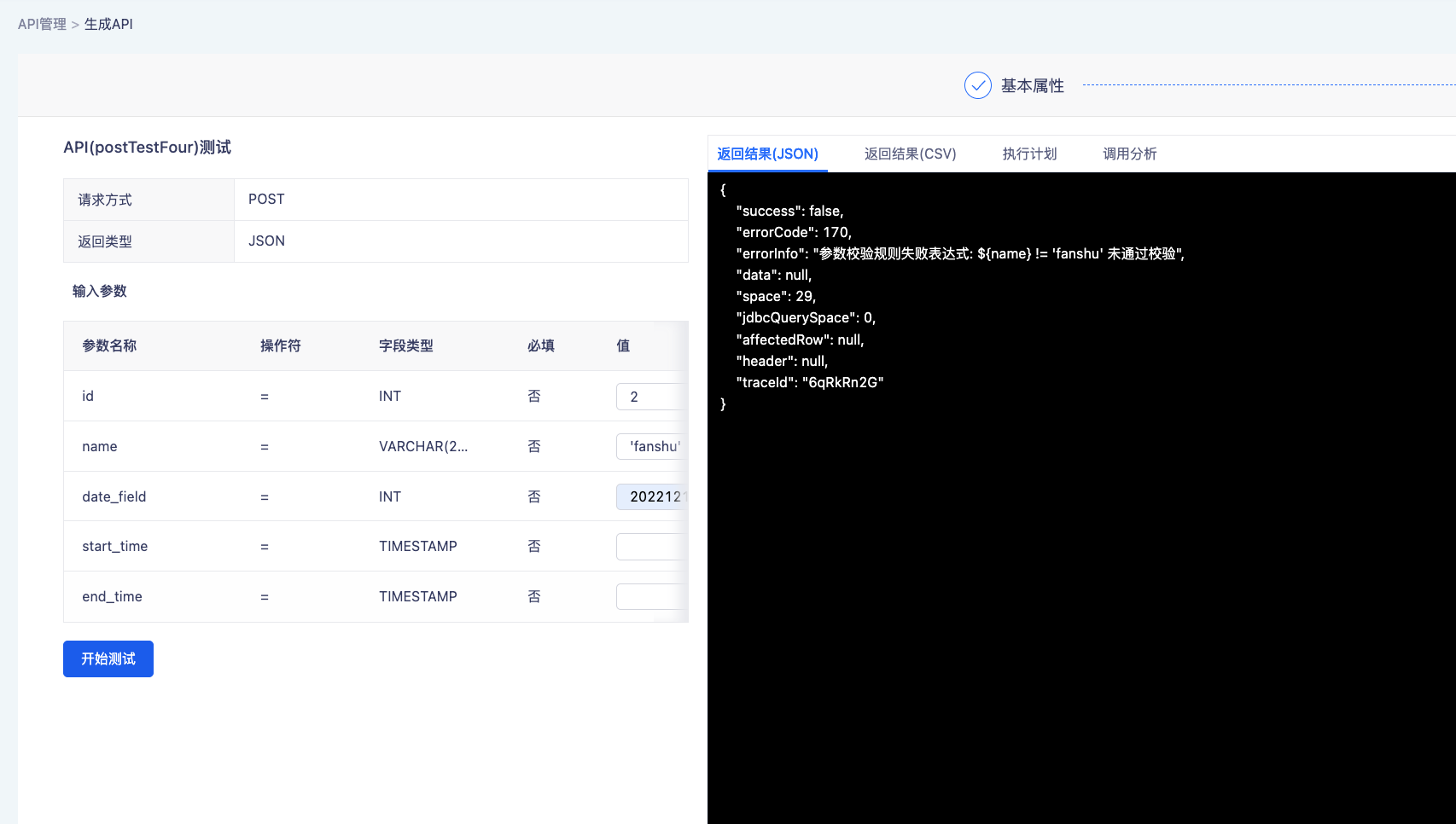
Task: Click the 必填 column header
Action: point(540,345)
